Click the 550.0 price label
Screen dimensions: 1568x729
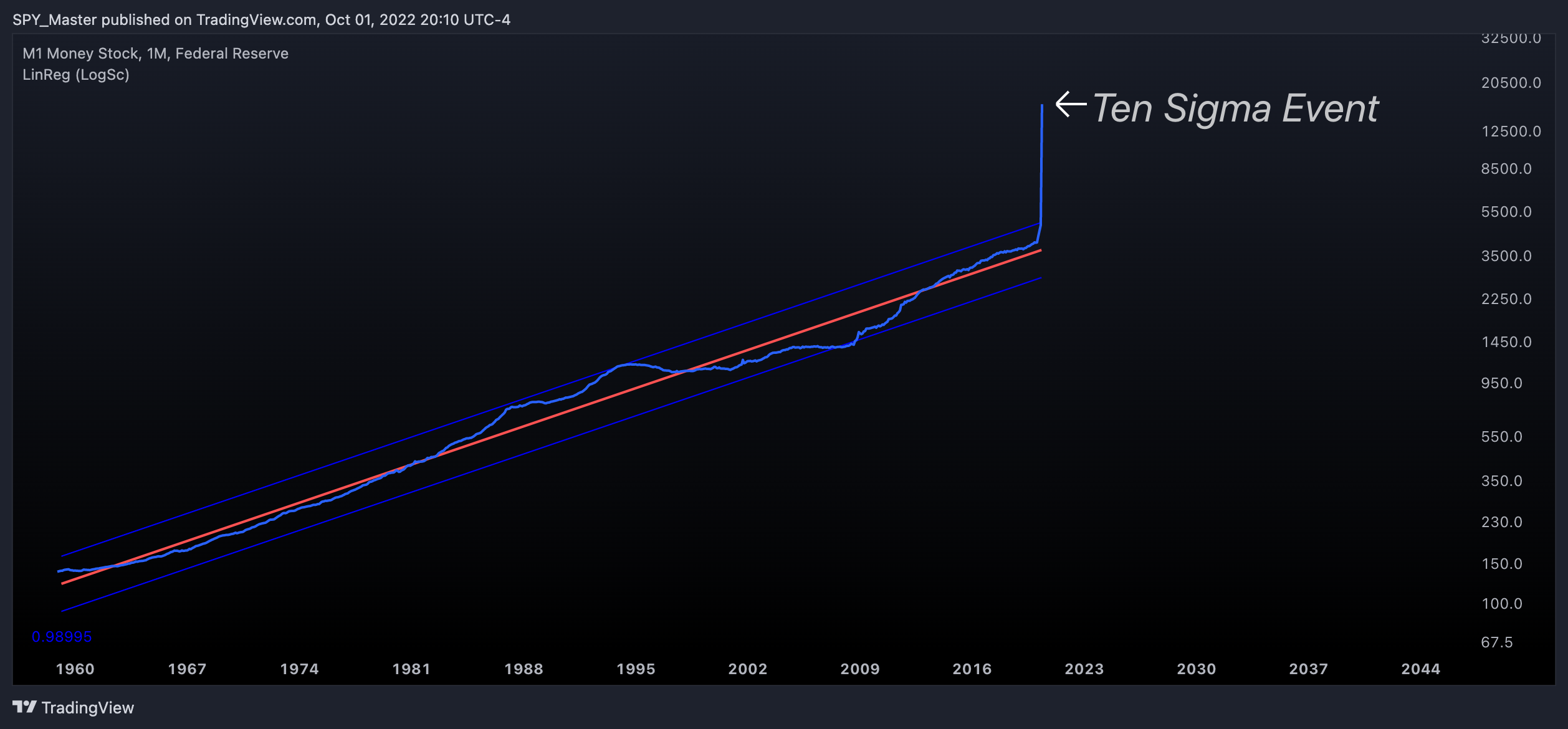point(1502,437)
